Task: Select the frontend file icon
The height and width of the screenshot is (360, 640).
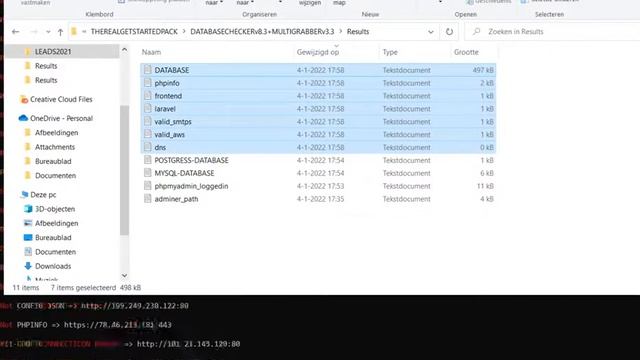Action: (x=147, y=96)
